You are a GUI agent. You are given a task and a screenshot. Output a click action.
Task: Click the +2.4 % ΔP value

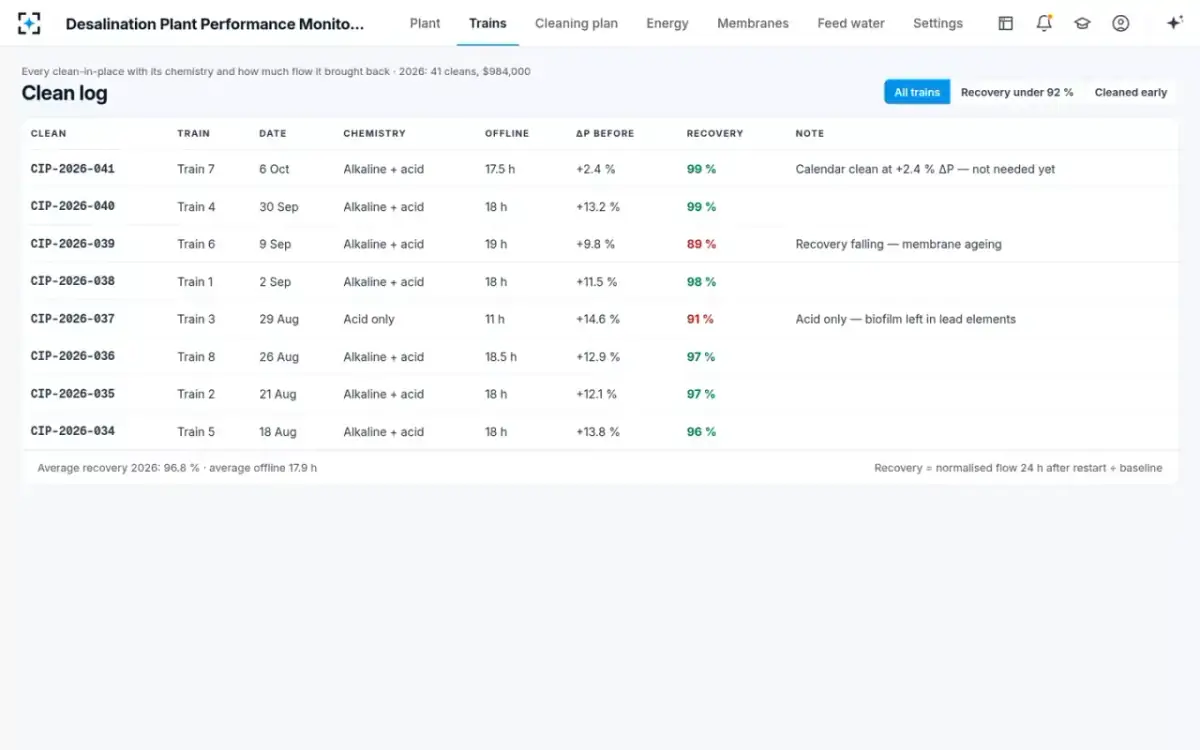point(596,169)
